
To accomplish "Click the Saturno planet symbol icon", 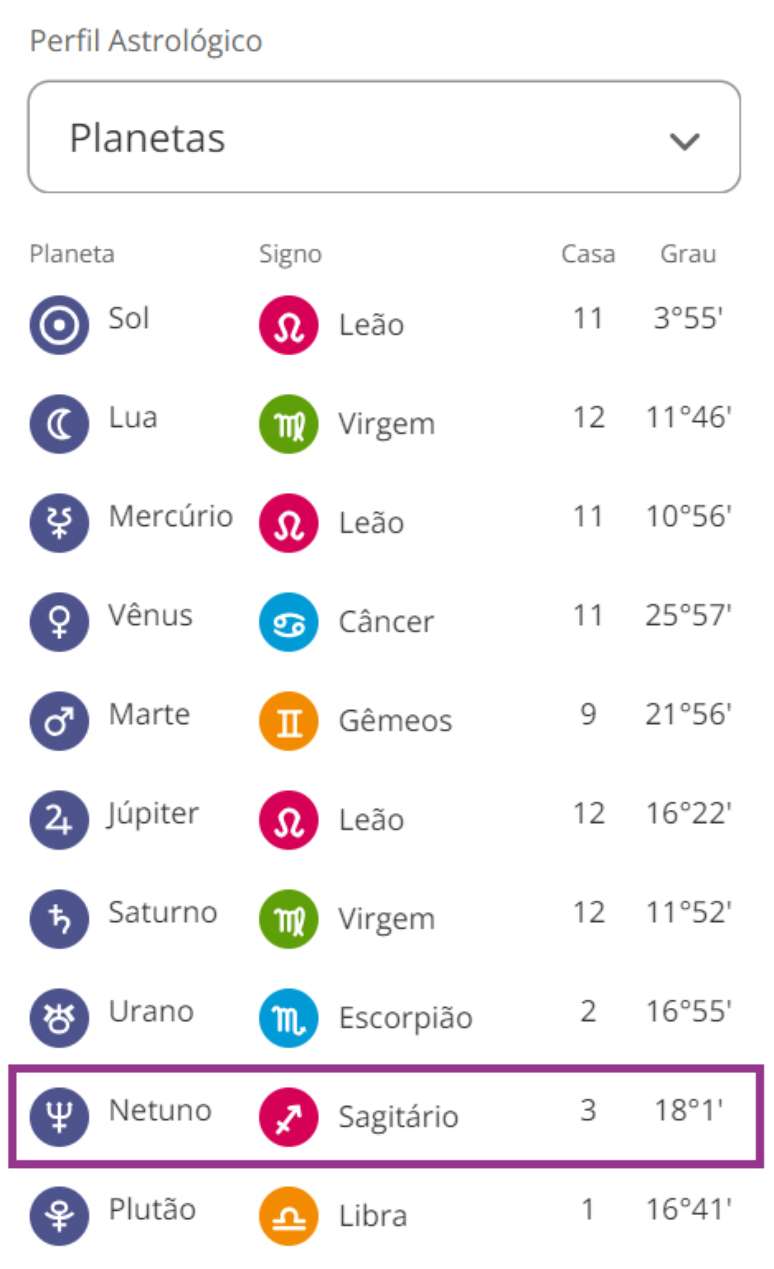I will coord(59,920).
